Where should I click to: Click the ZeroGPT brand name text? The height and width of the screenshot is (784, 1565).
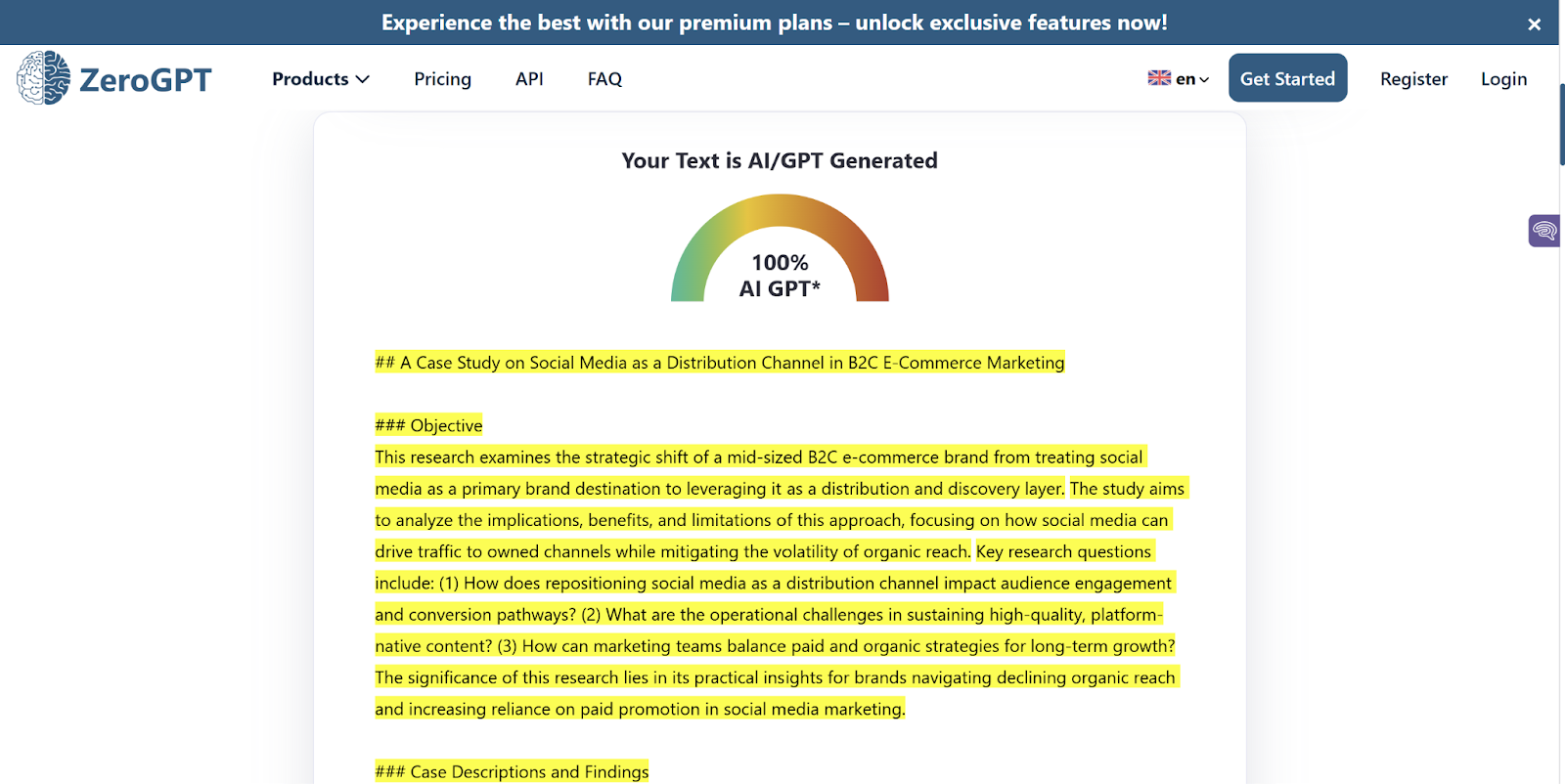145,79
